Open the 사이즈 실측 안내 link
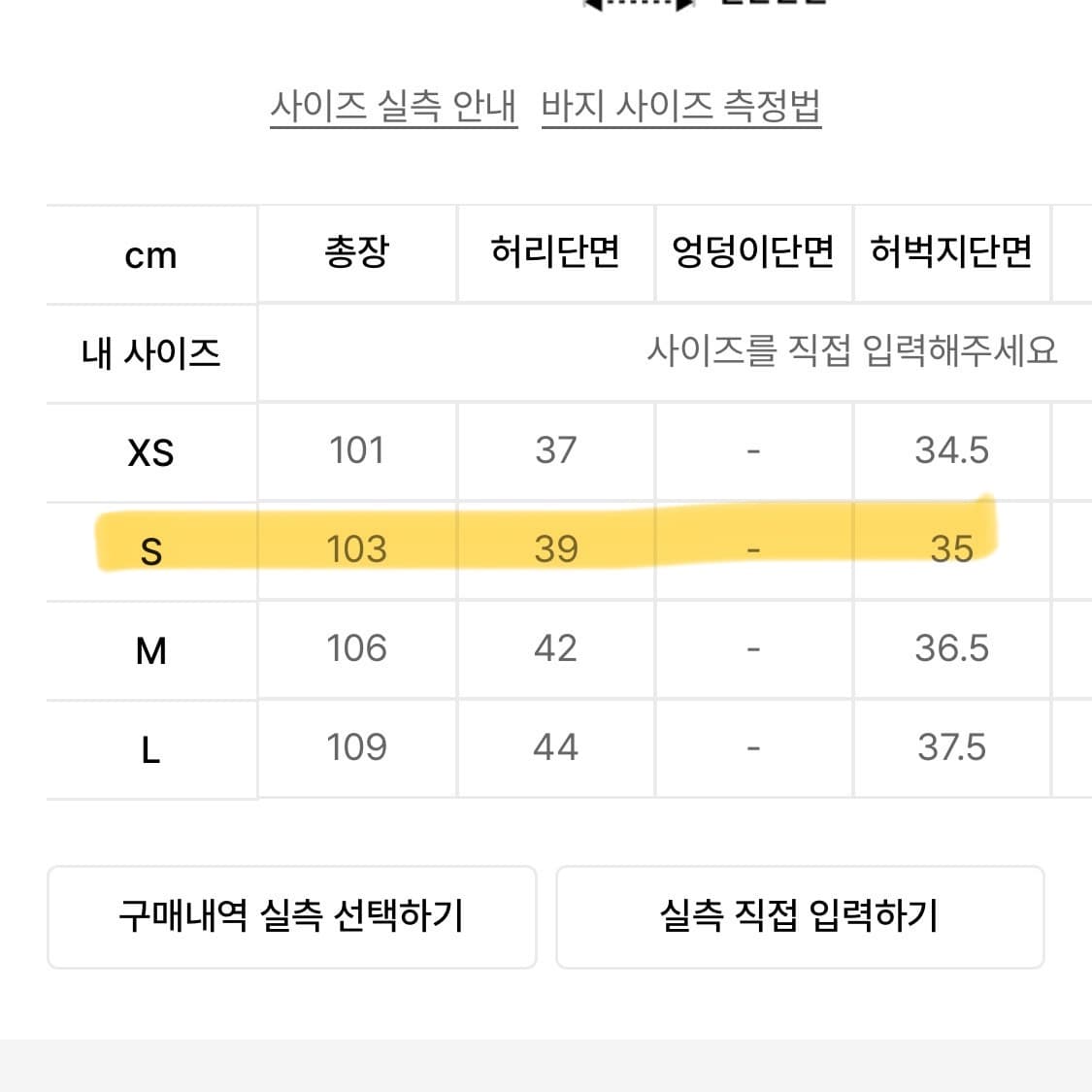 click(x=393, y=106)
